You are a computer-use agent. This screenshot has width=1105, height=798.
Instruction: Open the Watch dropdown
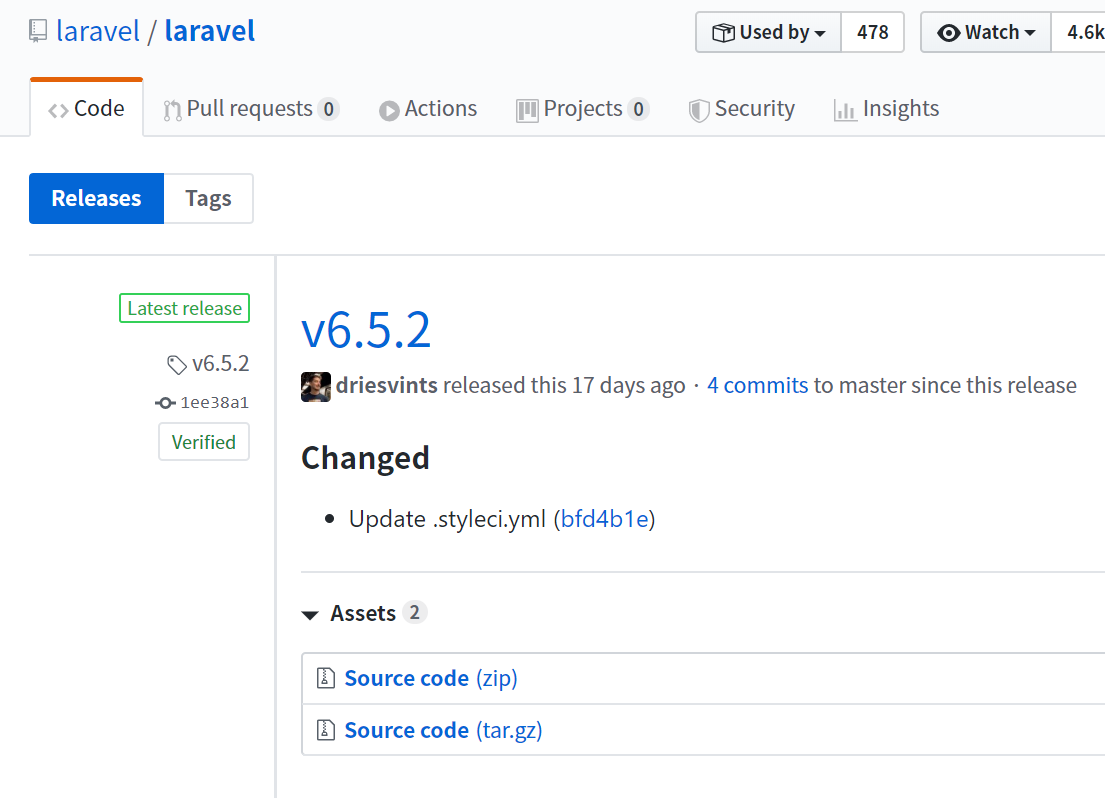tap(986, 32)
